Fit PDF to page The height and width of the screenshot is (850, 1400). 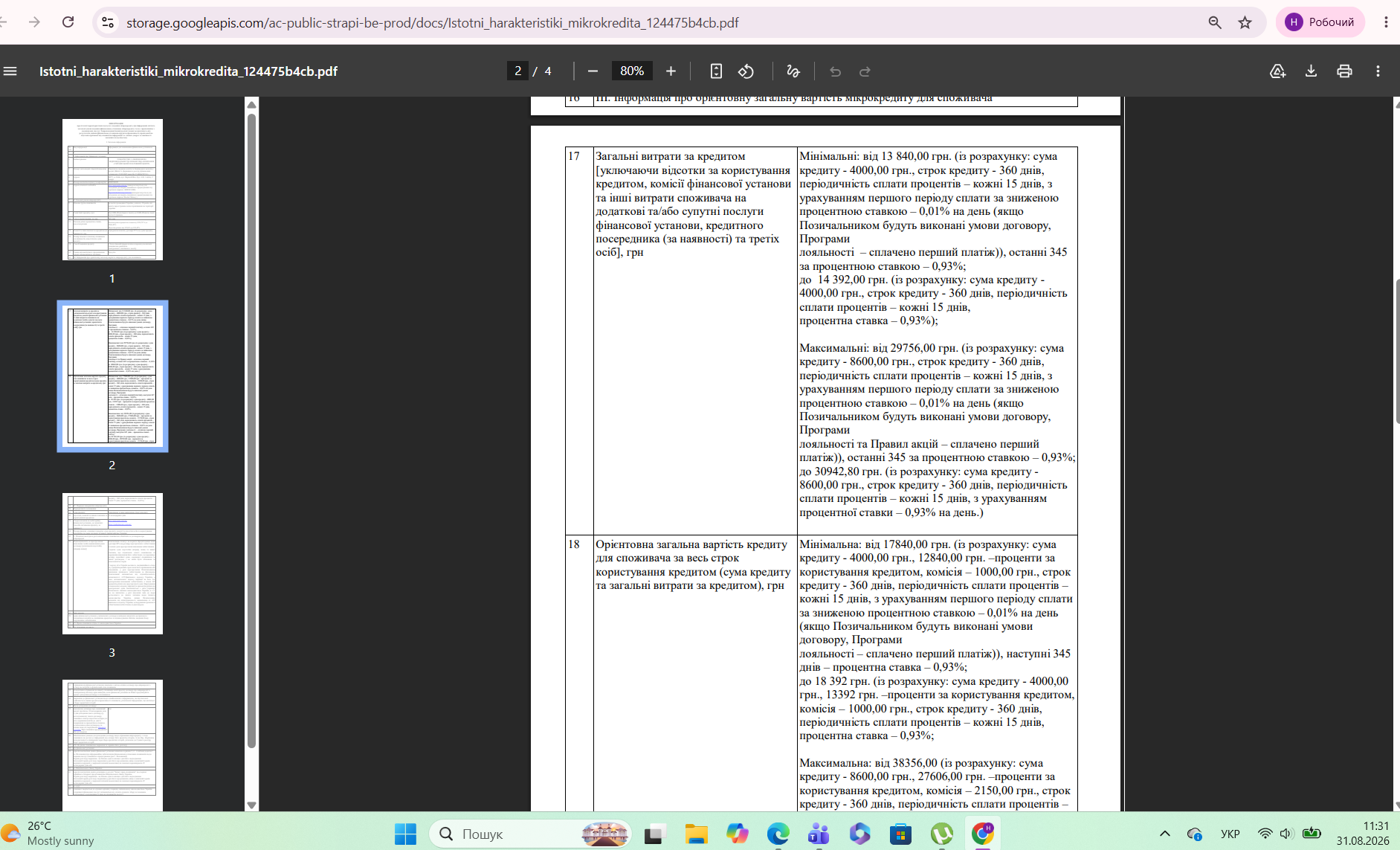pyautogui.click(x=716, y=71)
